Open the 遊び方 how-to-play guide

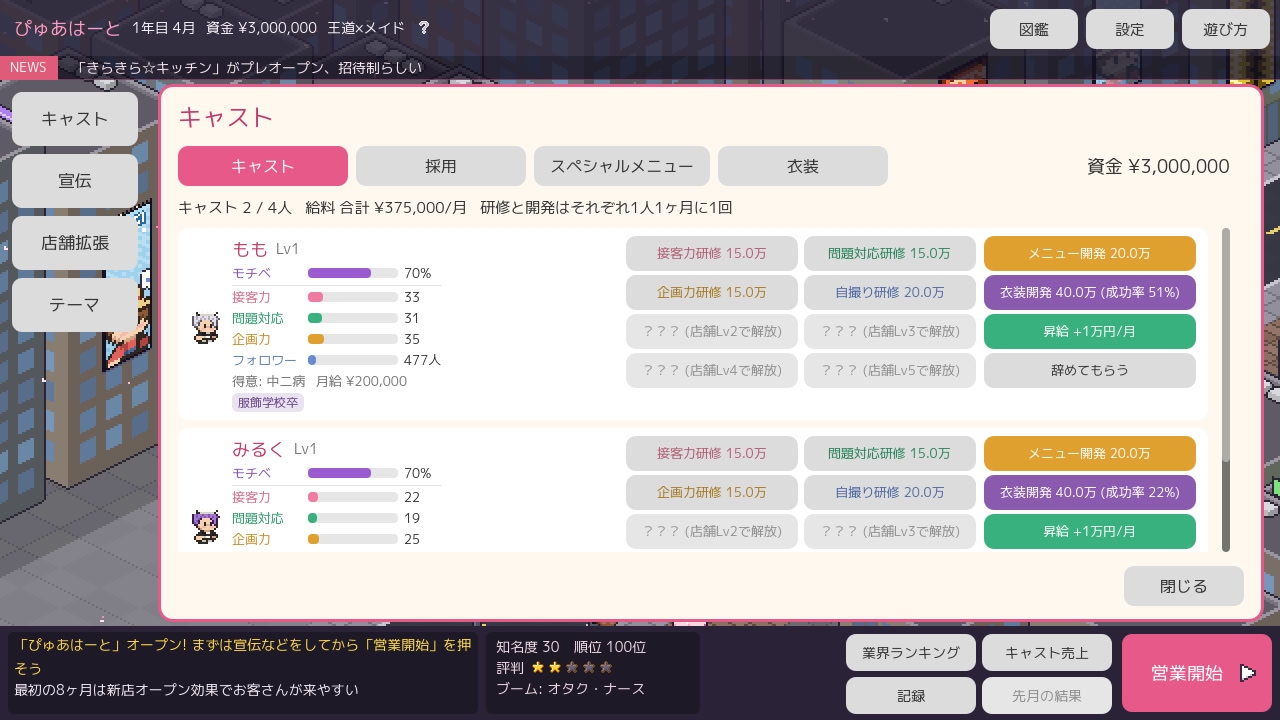click(x=1226, y=29)
